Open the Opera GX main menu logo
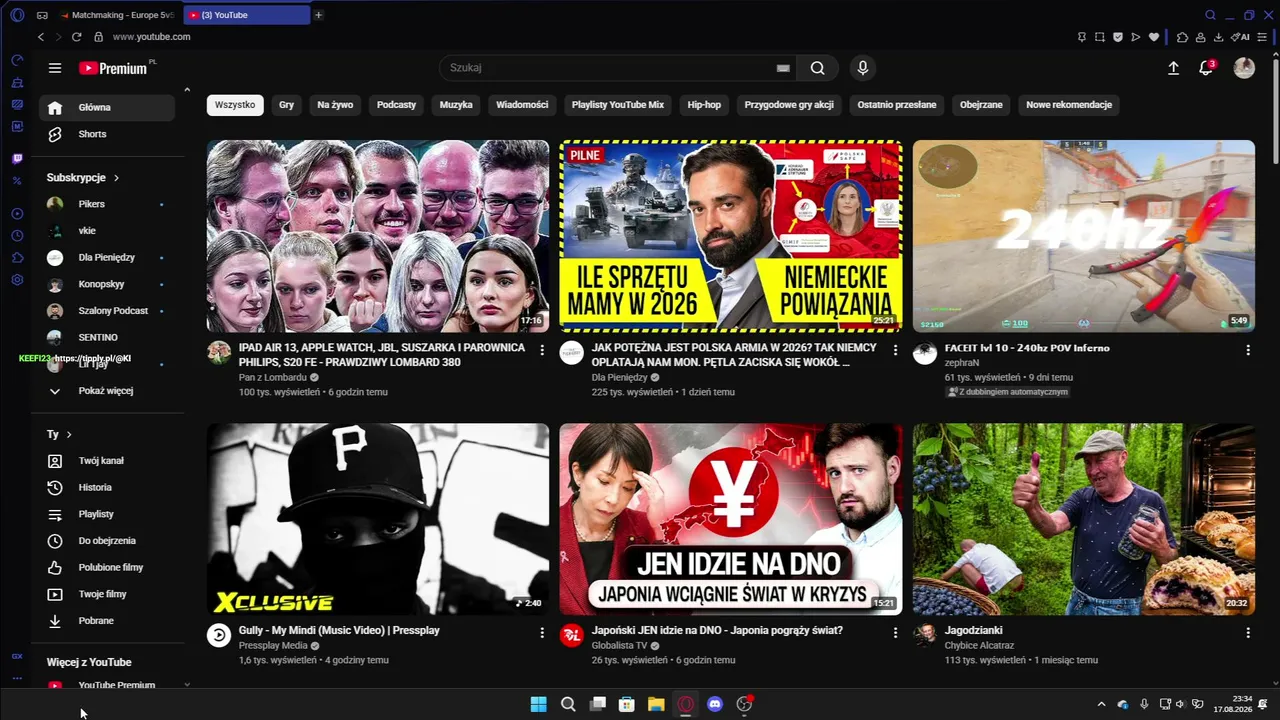Viewport: 1280px width, 720px height. coord(17,15)
